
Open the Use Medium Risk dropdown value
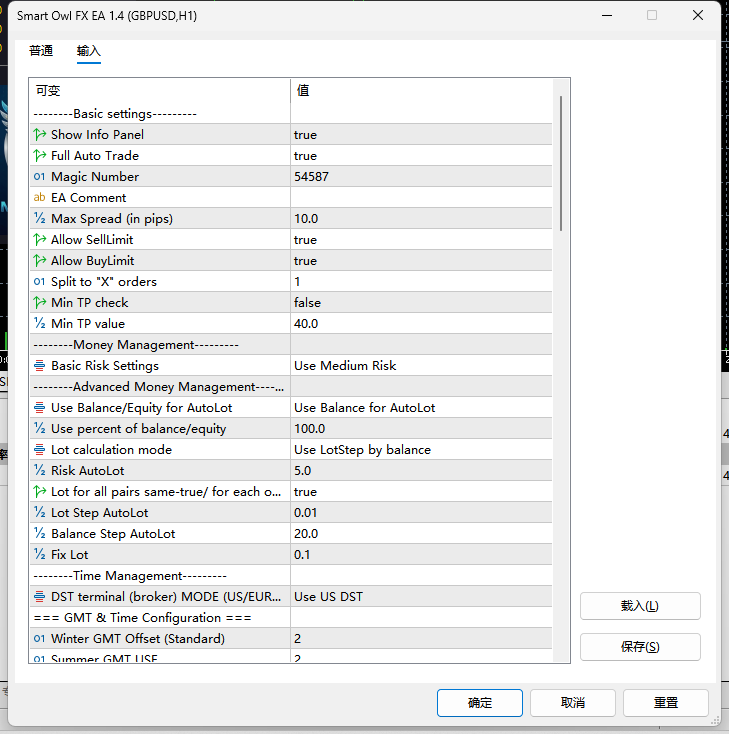click(x=421, y=366)
